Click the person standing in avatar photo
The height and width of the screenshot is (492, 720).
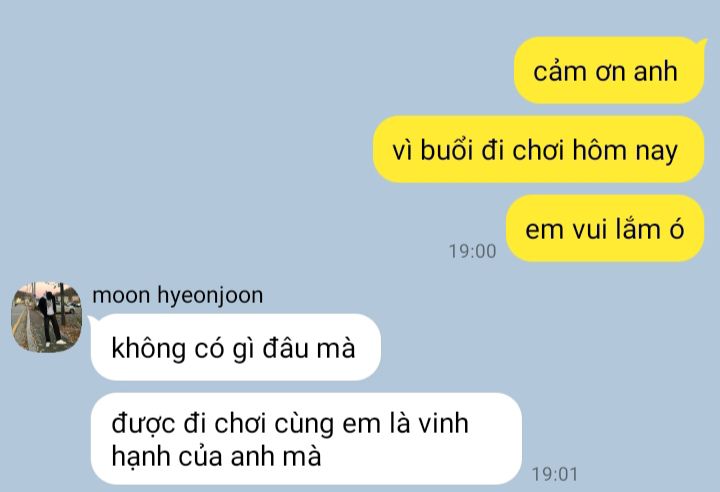pyautogui.click(x=50, y=319)
